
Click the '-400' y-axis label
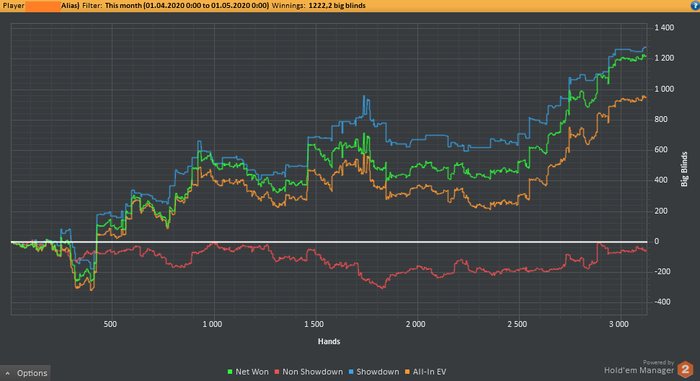tap(662, 302)
